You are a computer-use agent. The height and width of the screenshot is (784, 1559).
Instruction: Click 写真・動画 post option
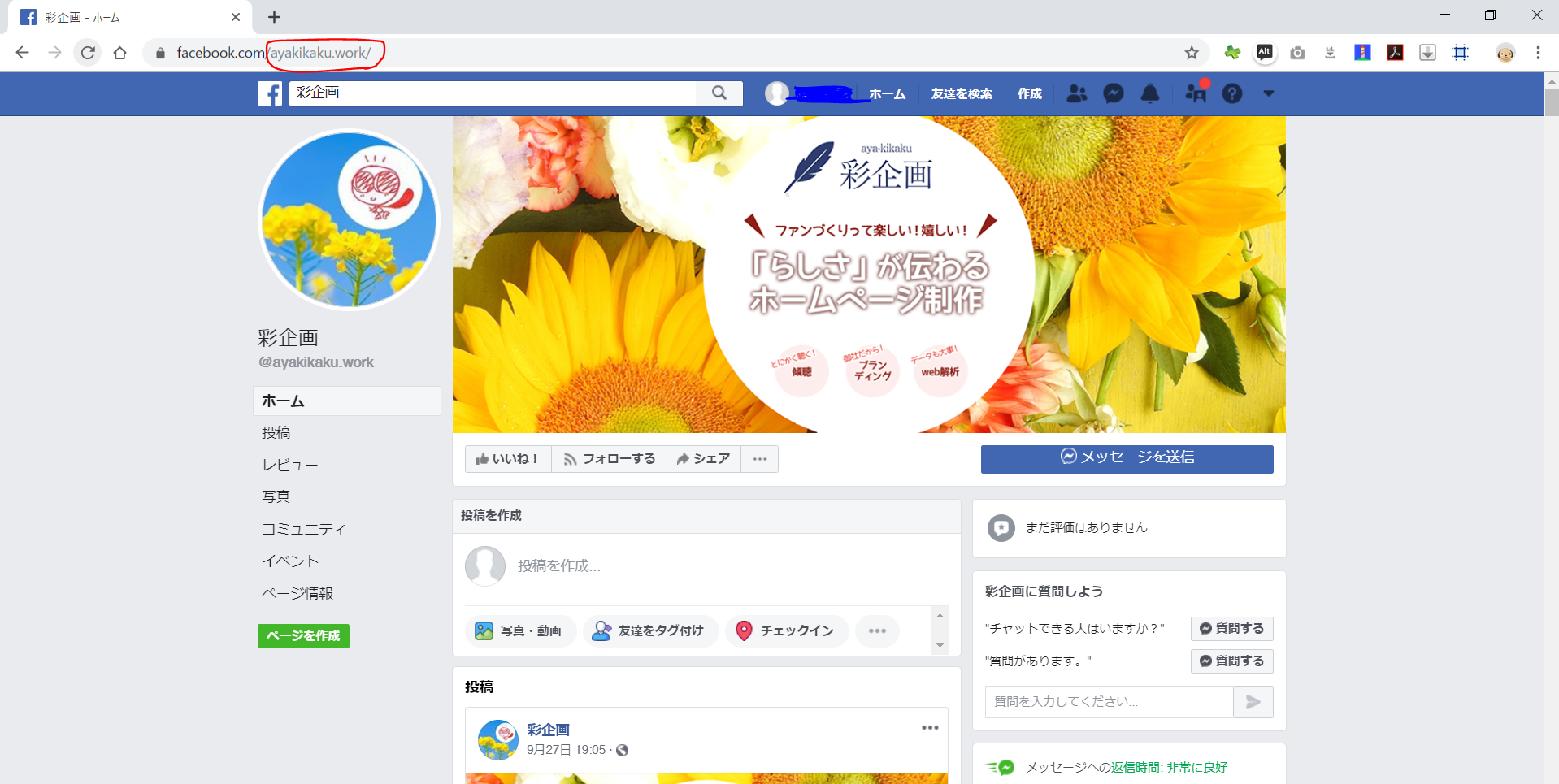520,630
